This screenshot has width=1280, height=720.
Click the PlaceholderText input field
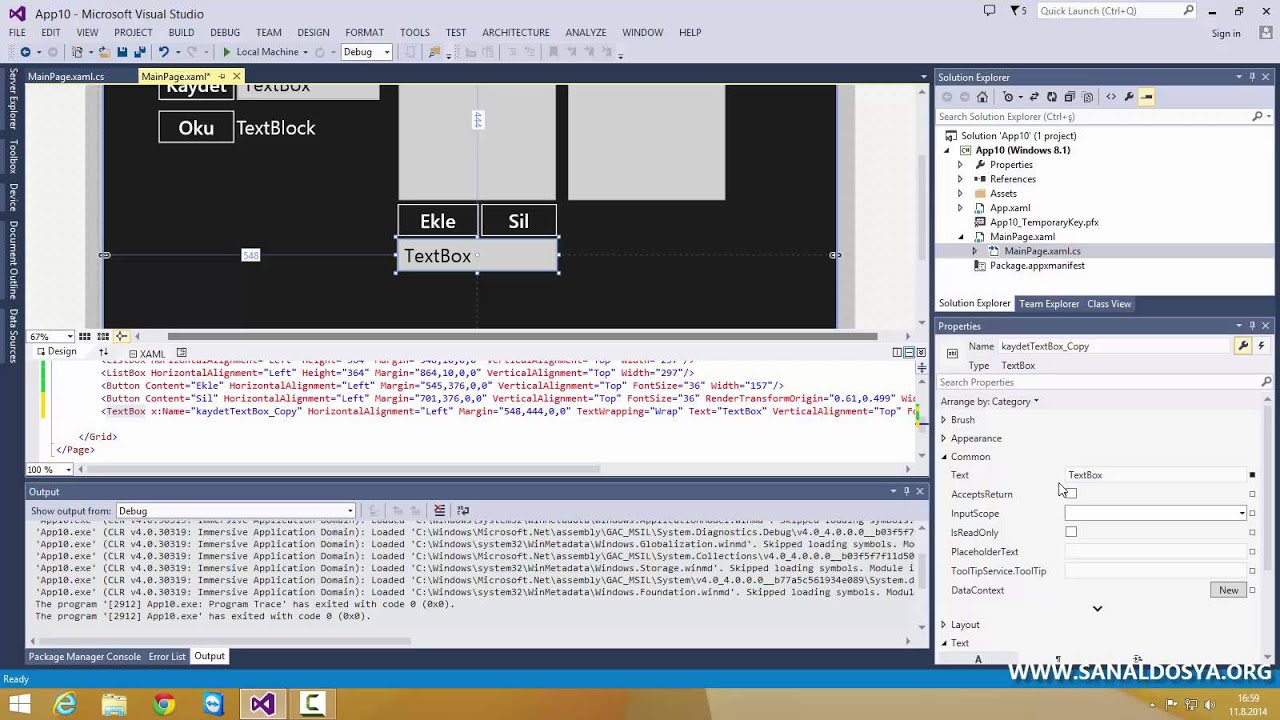(x=1155, y=552)
